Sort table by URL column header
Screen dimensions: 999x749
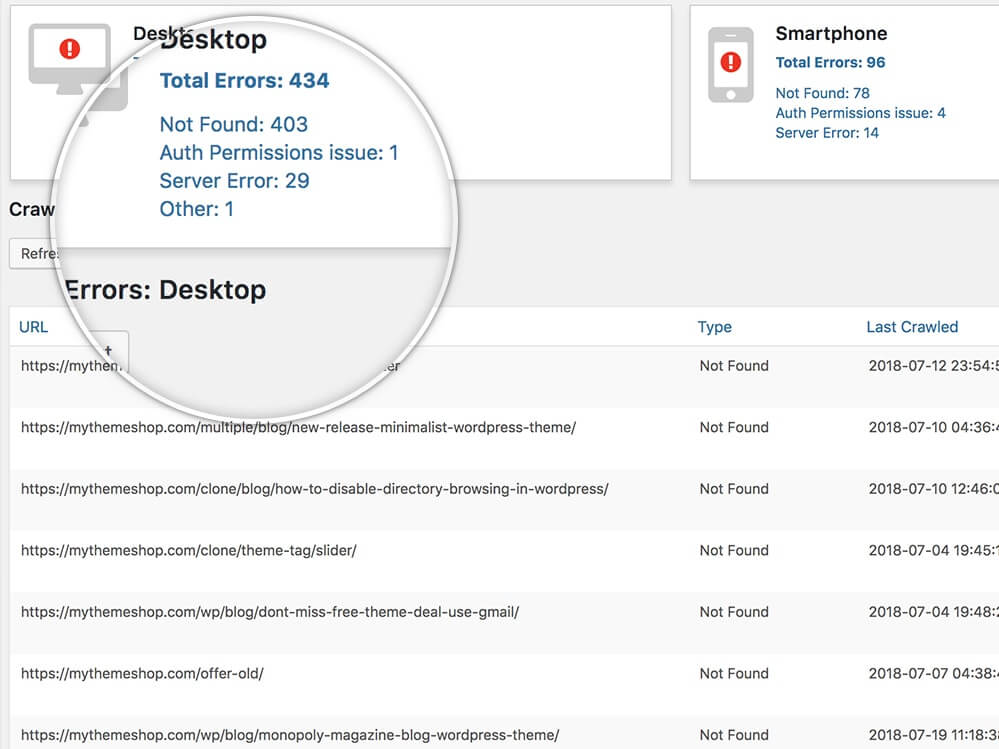pyautogui.click(x=33, y=327)
